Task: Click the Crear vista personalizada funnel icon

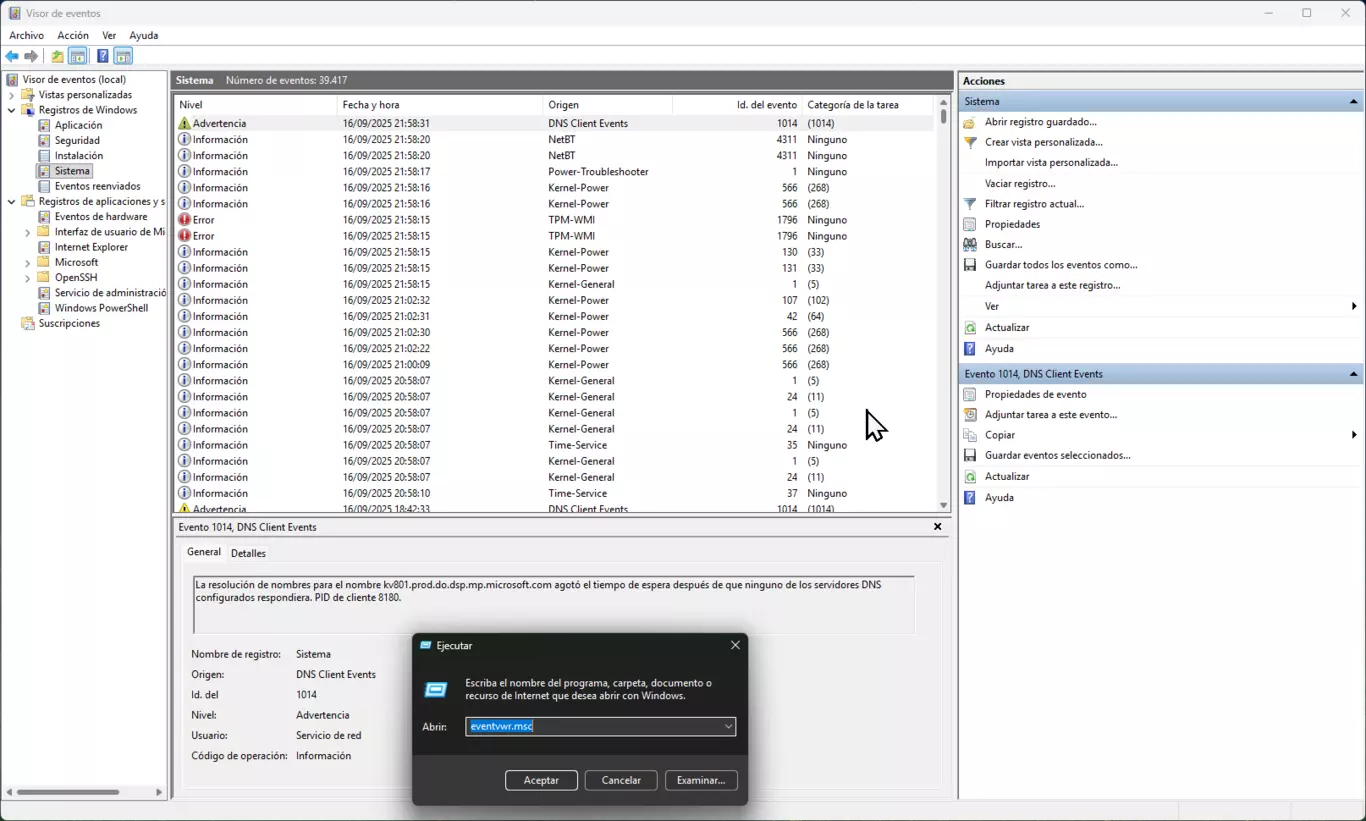Action: coord(969,142)
